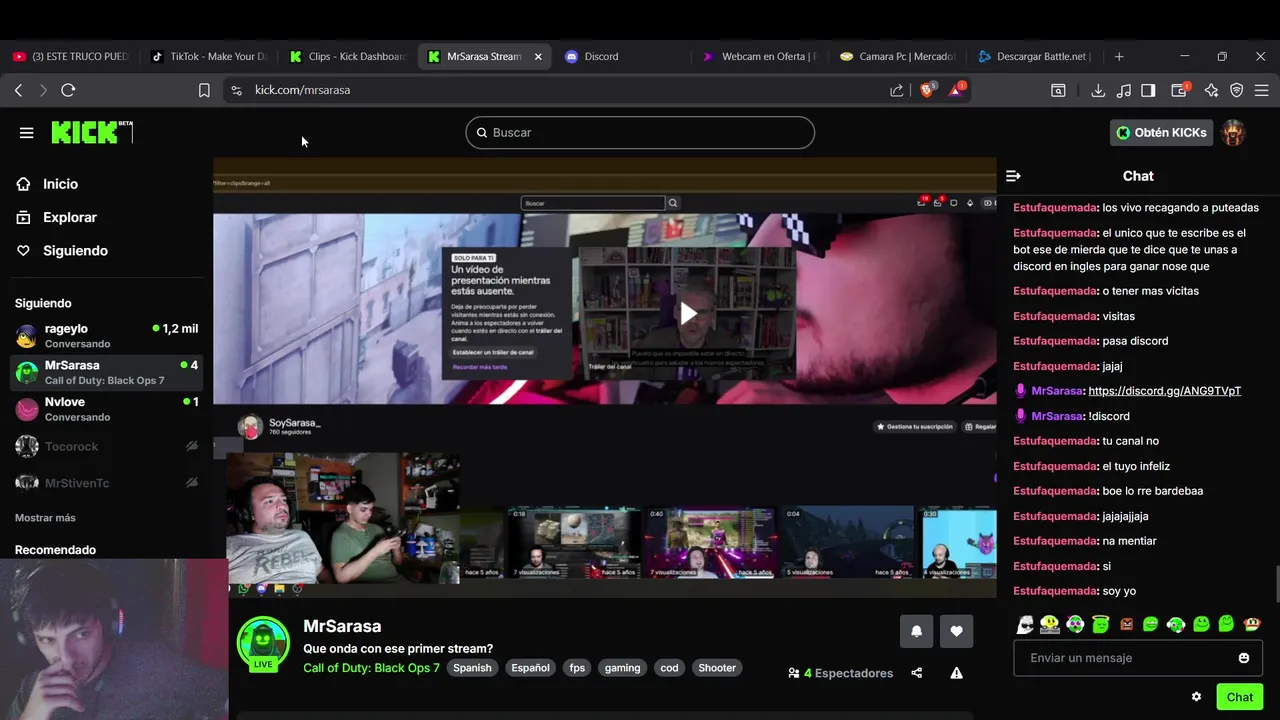The height and width of the screenshot is (720, 1280).
Task: Toggle the follow heart for MrSarasa
Action: 956,631
